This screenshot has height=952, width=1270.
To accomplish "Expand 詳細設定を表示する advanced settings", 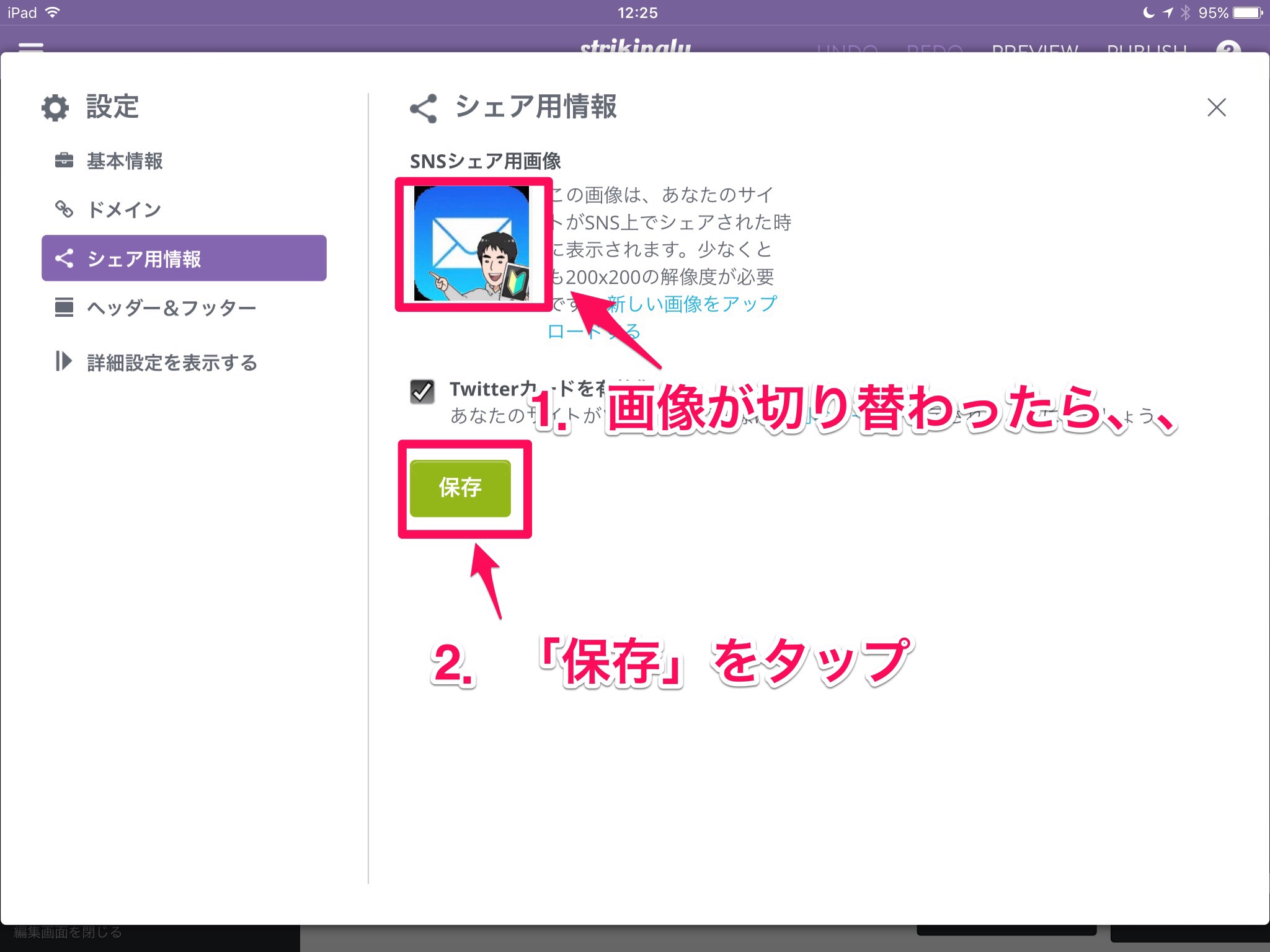I will click(x=171, y=363).
